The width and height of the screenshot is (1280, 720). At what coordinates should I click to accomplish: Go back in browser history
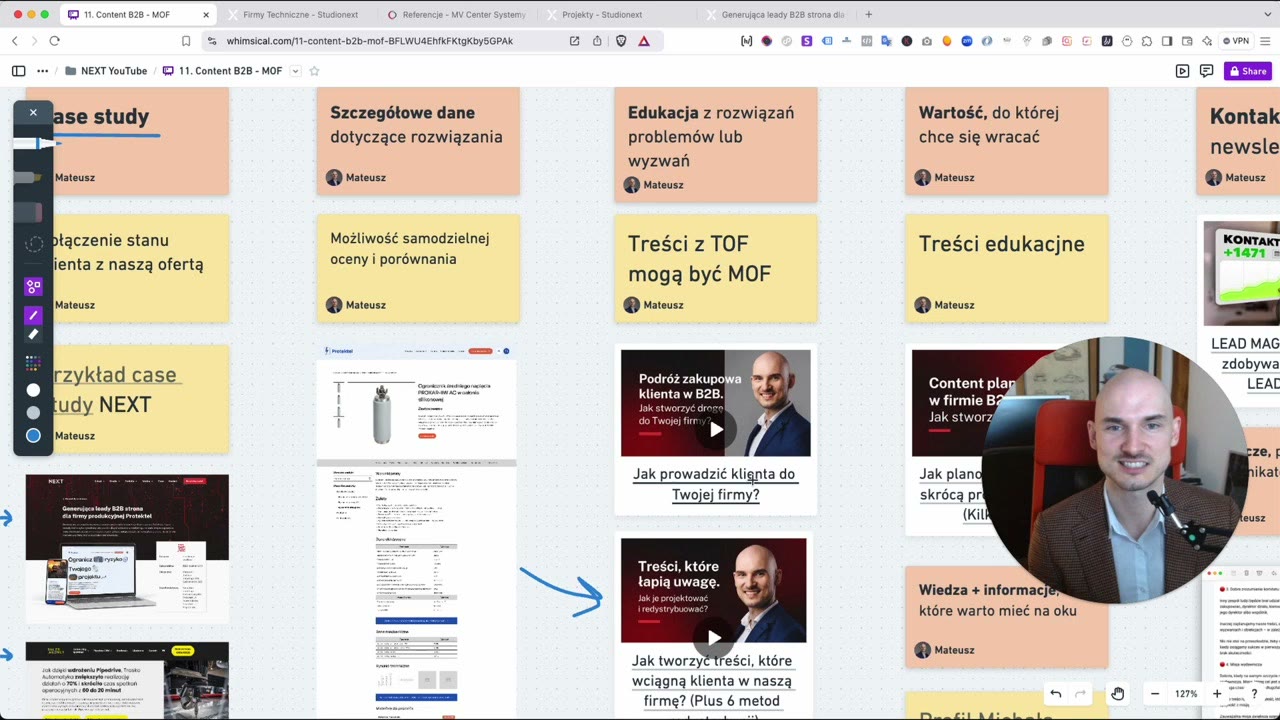[x=14, y=41]
